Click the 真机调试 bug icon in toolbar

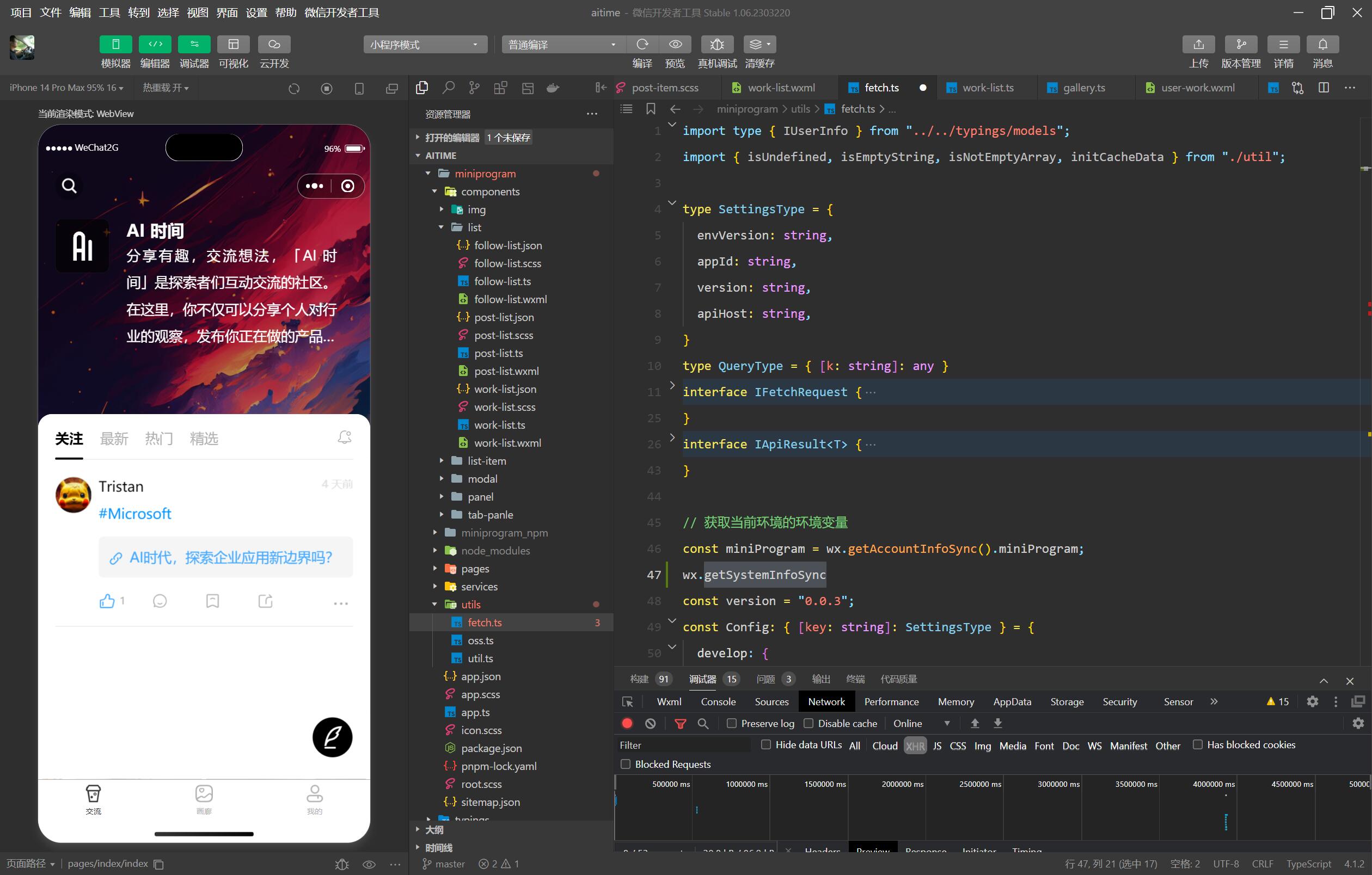[x=717, y=45]
